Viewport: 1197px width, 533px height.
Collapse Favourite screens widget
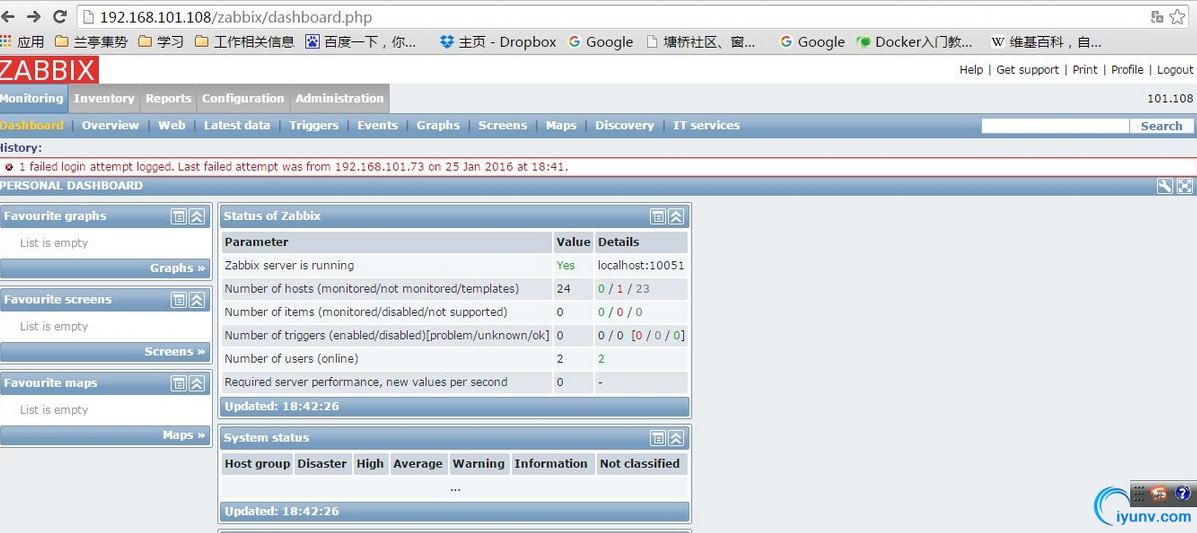click(x=196, y=300)
